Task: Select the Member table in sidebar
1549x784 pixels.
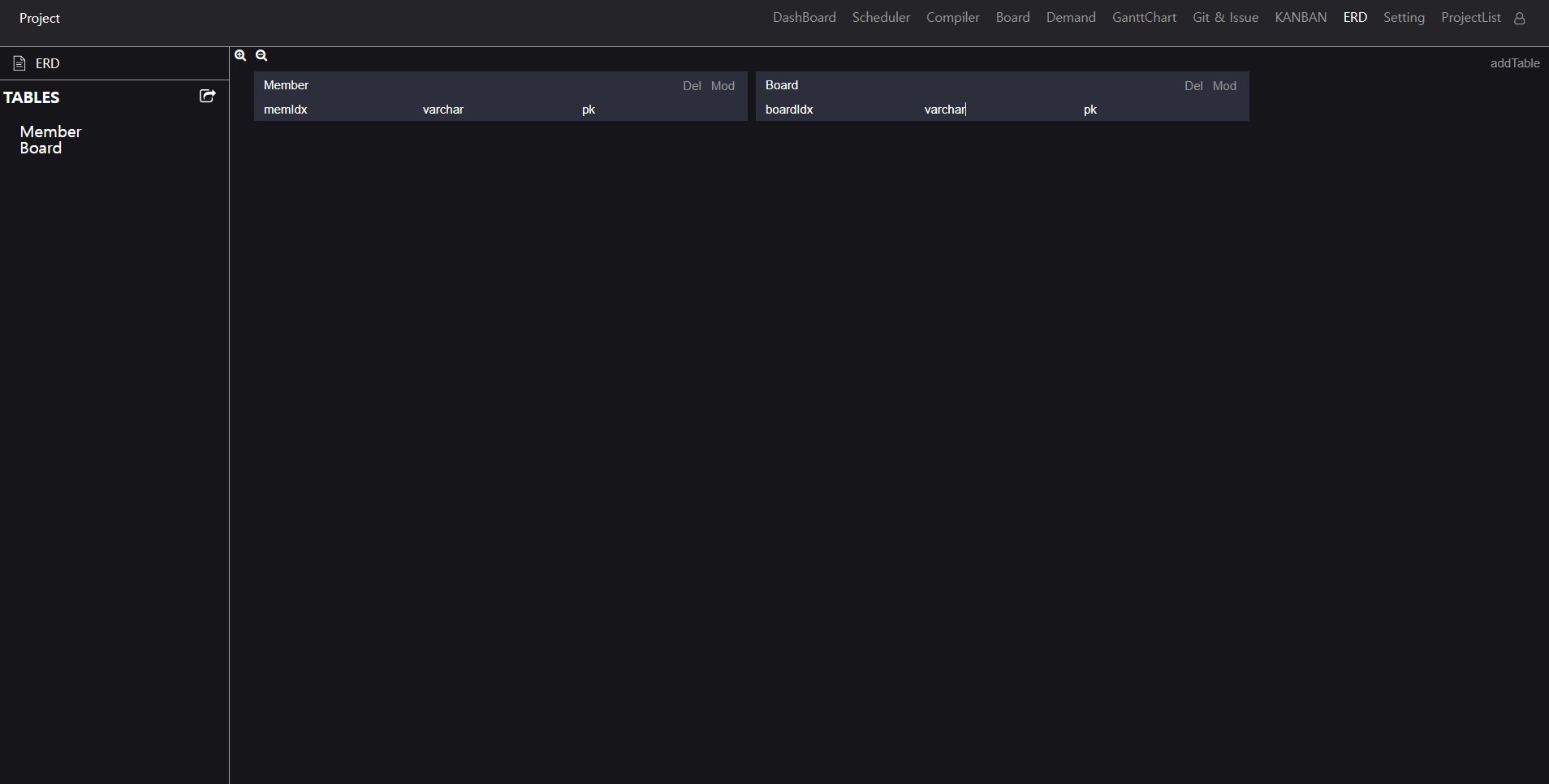Action: pyautogui.click(x=50, y=131)
